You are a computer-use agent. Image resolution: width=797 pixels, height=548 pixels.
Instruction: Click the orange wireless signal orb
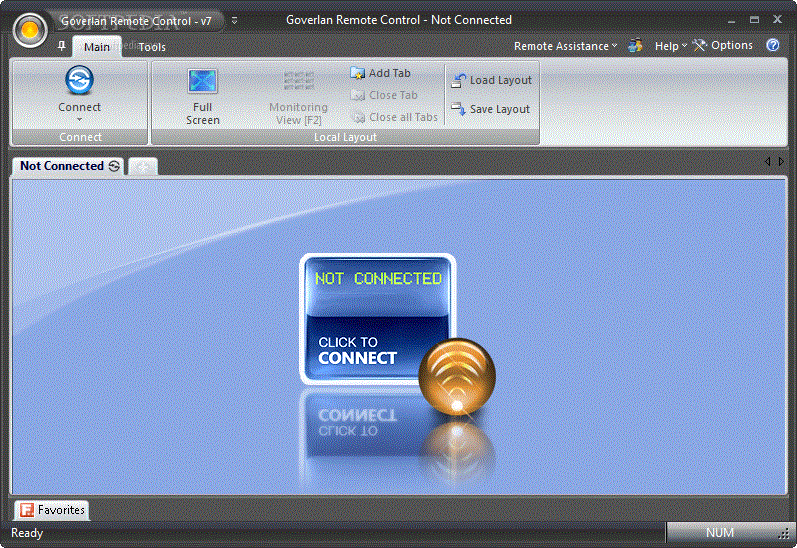pos(457,377)
